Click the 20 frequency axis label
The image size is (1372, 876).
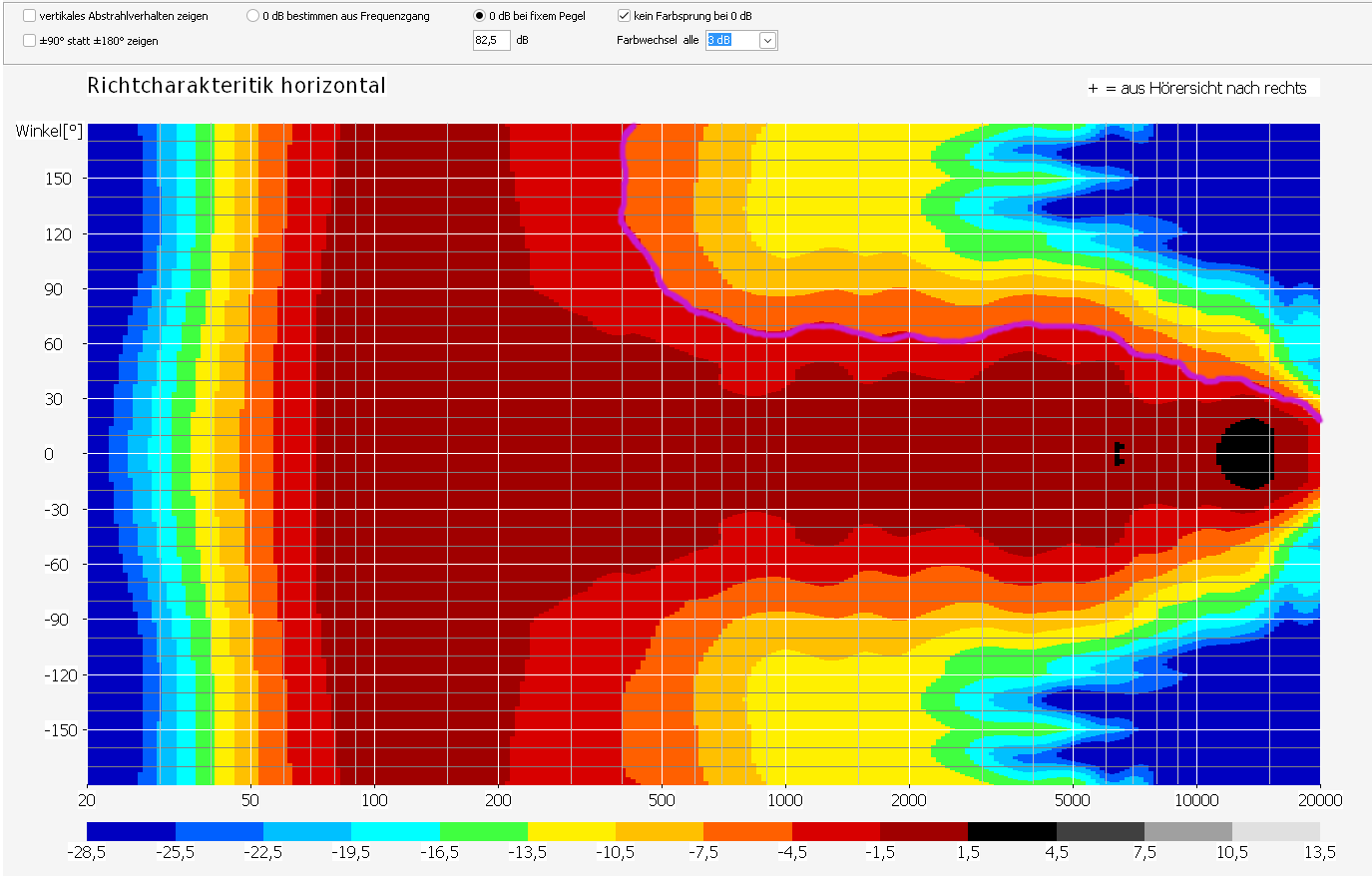click(88, 800)
